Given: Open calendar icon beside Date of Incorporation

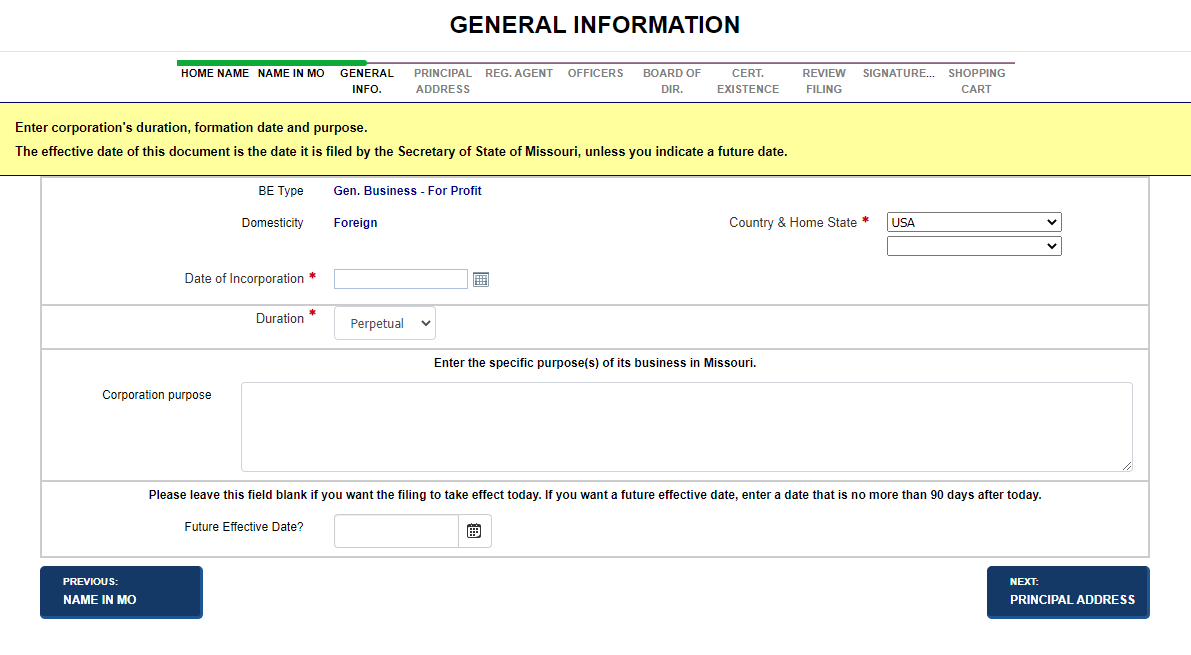Looking at the screenshot, I should pyautogui.click(x=481, y=280).
